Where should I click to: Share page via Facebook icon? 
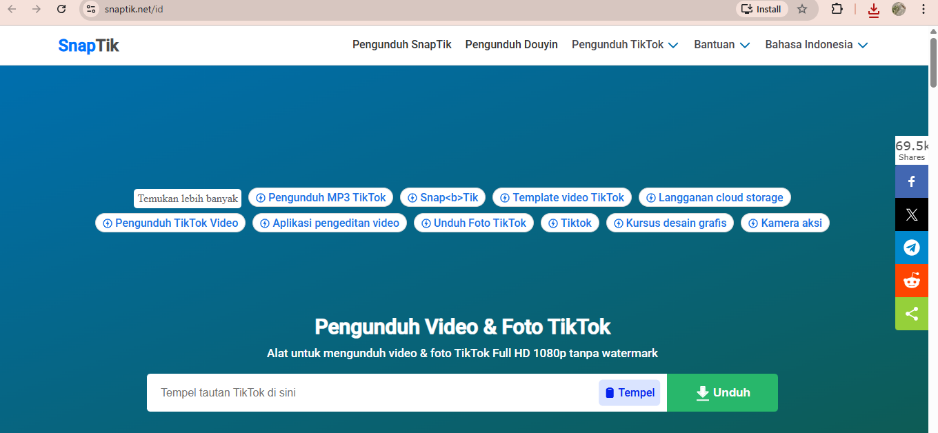[911, 182]
